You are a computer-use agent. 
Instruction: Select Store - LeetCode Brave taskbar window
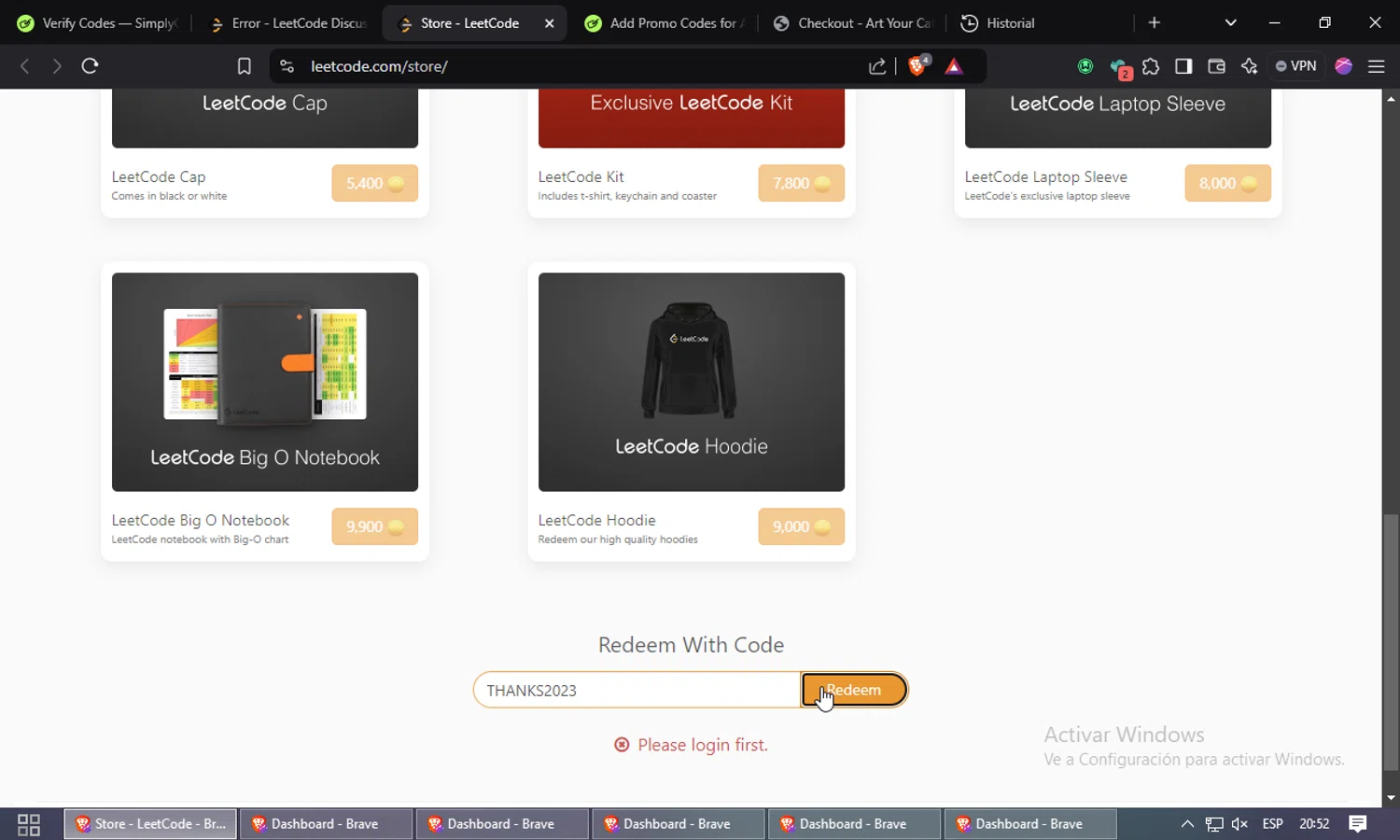[150, 824]
